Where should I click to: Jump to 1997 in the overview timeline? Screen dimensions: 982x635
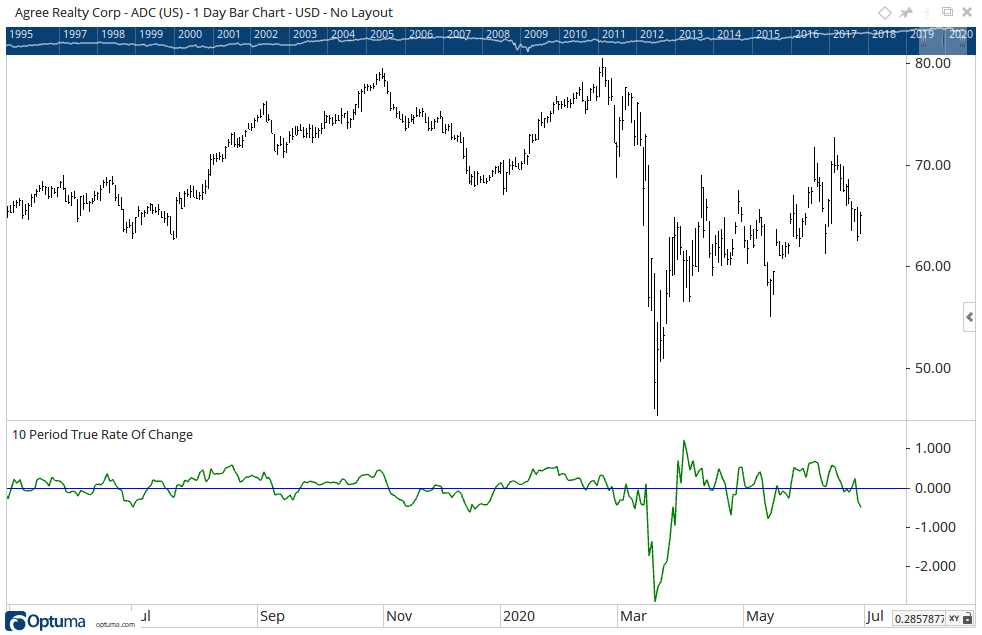point(75,34)
